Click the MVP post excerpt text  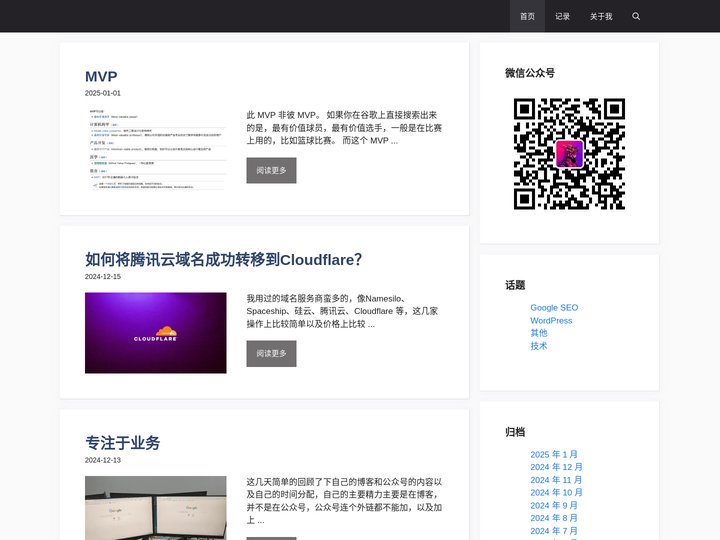tap(344, 128)
